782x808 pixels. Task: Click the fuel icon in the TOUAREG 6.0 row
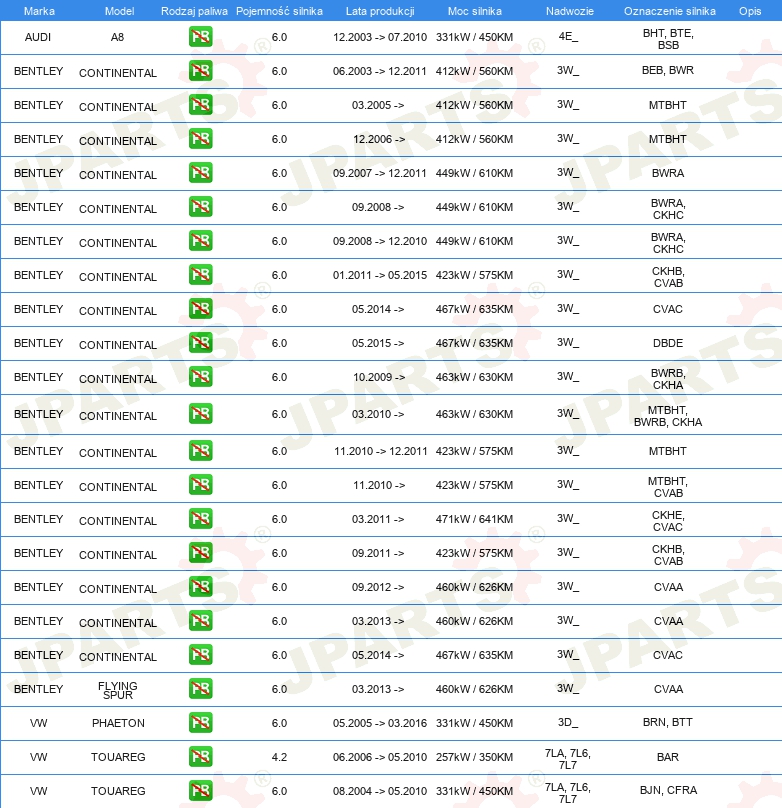coord(200,791)
